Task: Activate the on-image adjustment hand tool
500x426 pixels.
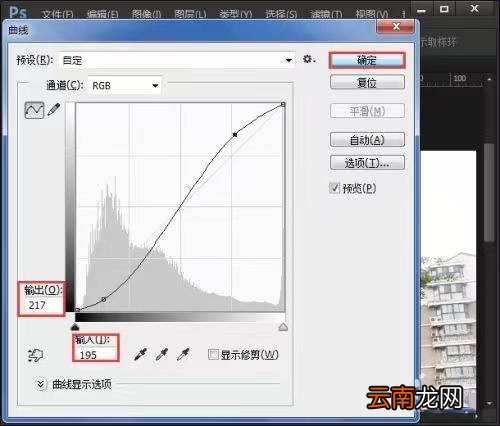Action: coord(35,355)
